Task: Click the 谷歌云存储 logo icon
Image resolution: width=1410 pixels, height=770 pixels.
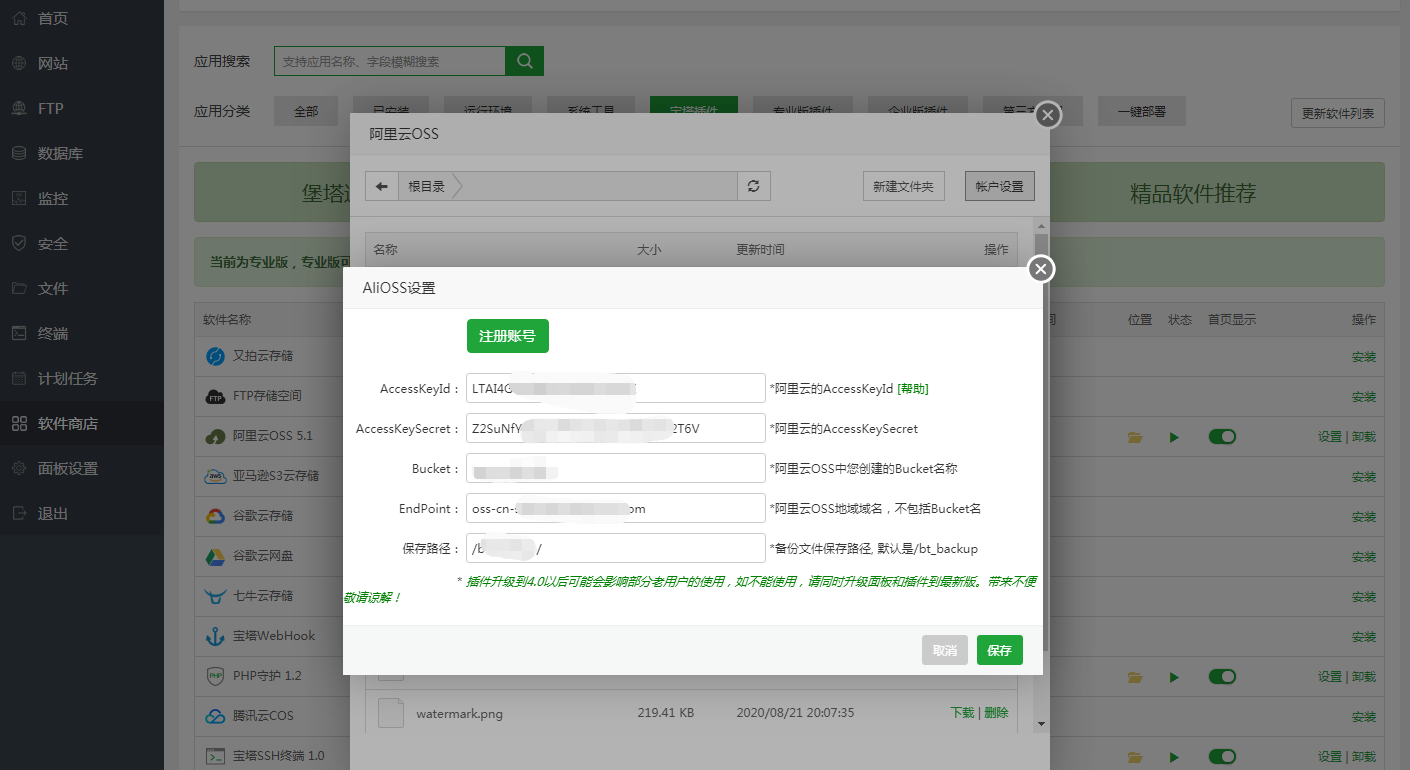Action: tap(214, 516)
